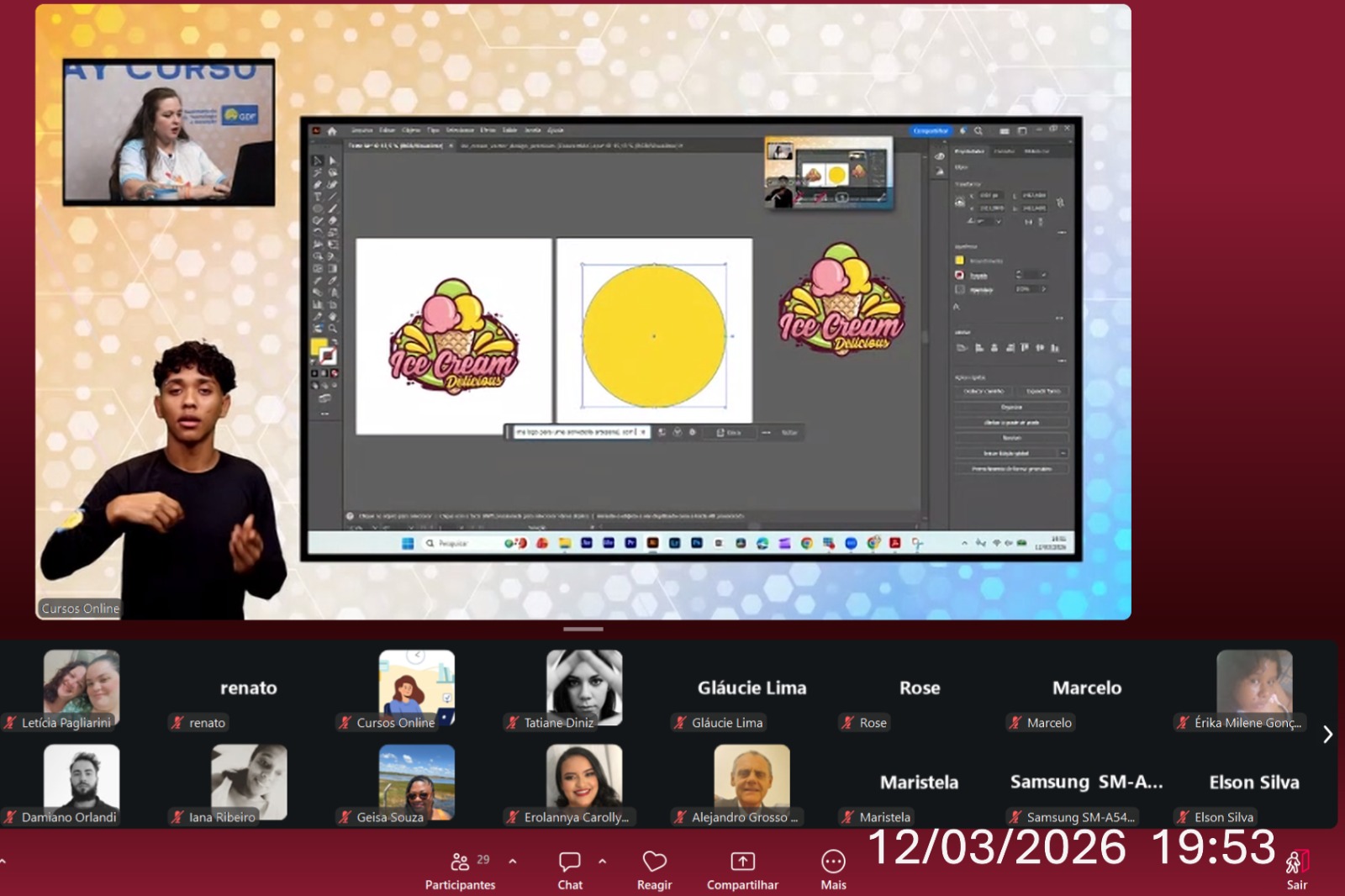Click the prompt text field below the artboard
1345x896 pixels.
point(580,432)
